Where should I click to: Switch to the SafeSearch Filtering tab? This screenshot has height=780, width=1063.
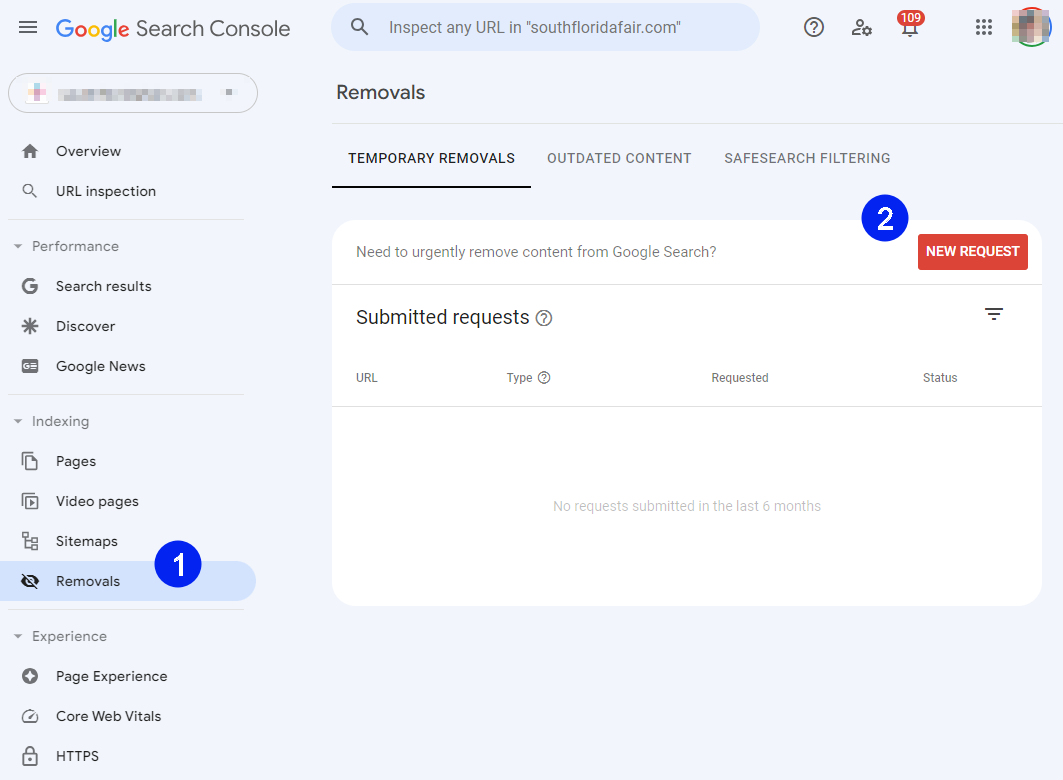coord(807,158)
